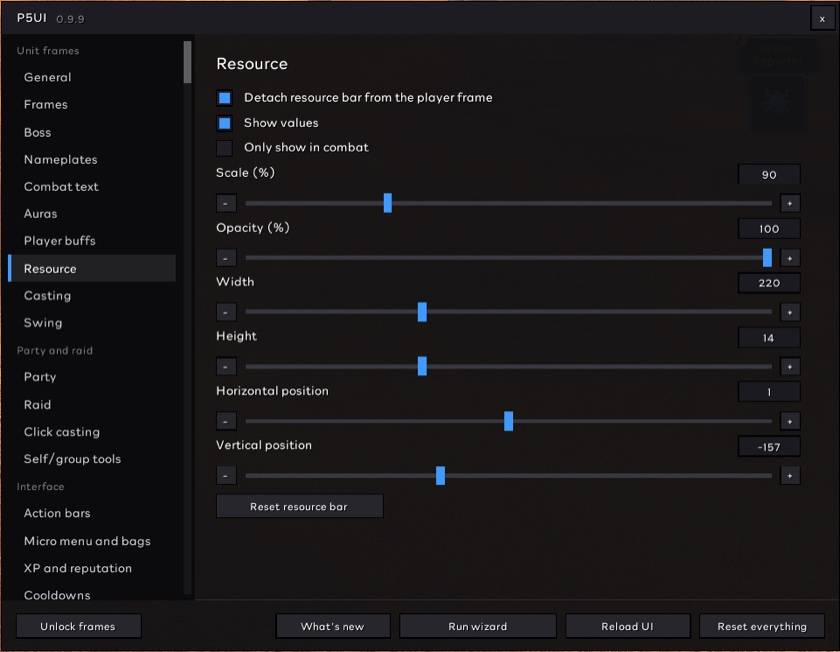Viewport: 840px width, 652px height.
Task: Click the Opacity value field showing 100
Action: click(769, 229)
